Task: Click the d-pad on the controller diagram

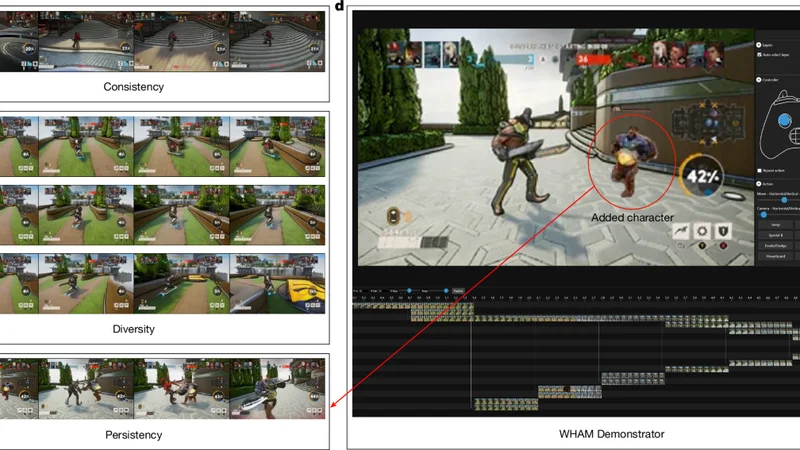Action: [x=795, y=136]
